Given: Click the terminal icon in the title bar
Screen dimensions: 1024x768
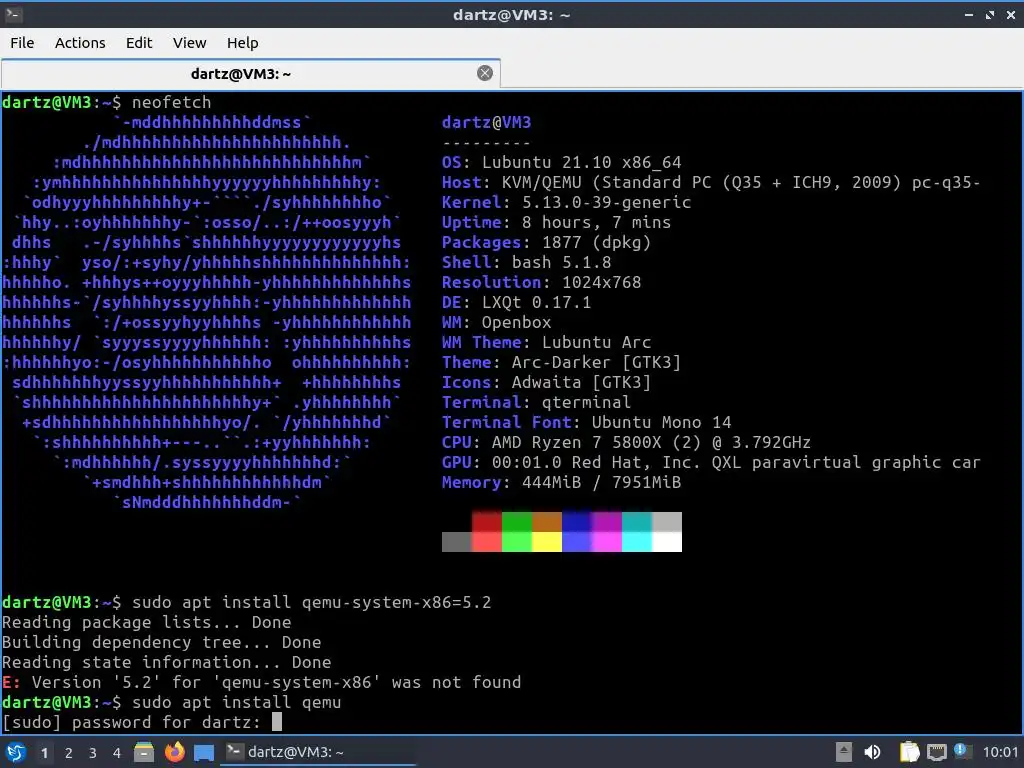Looking at the screenshot, I should point(13,14).
